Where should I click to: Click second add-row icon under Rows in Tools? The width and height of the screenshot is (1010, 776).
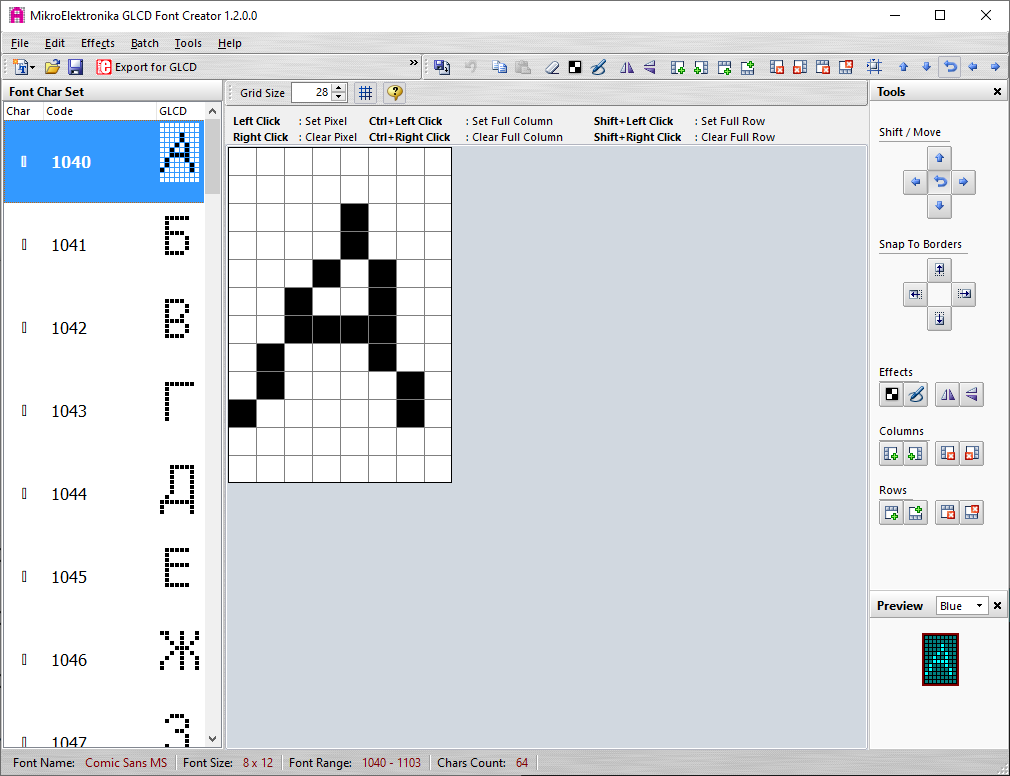tap(916, 513)
